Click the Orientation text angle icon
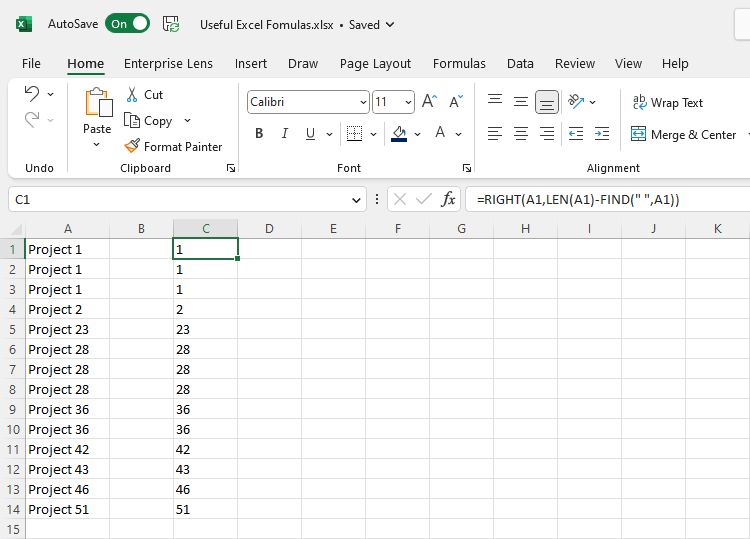The image size is (750, 539). point(576,102)
